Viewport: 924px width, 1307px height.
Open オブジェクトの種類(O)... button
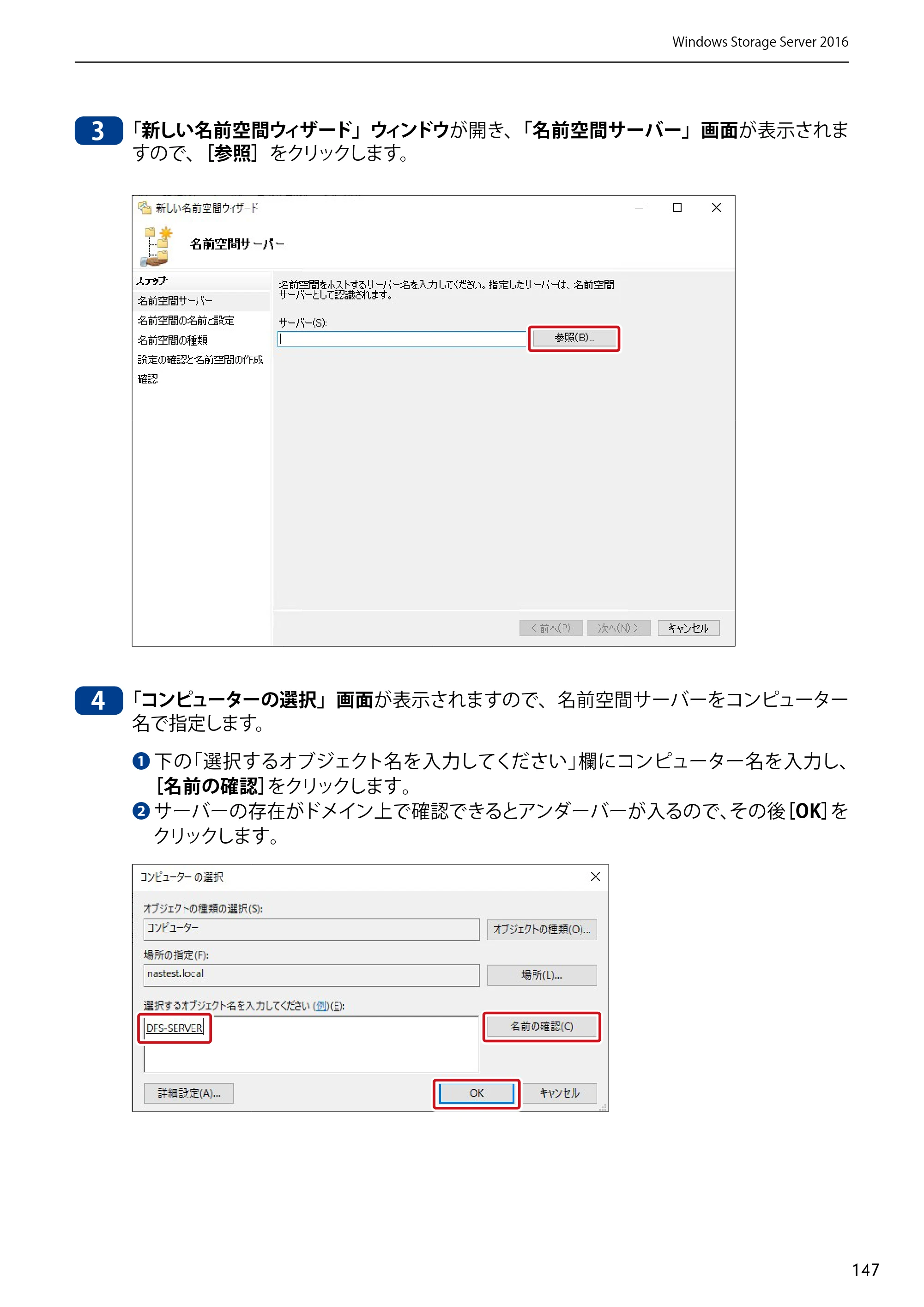point(542,930)
